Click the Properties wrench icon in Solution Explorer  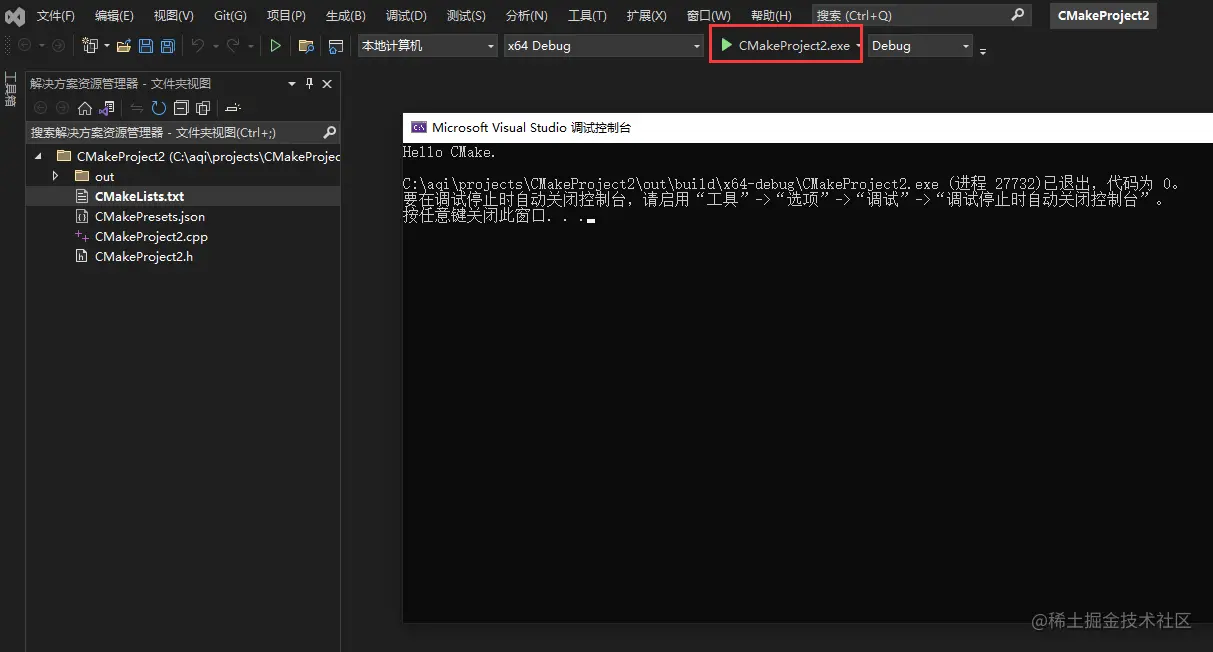[233, 108]
